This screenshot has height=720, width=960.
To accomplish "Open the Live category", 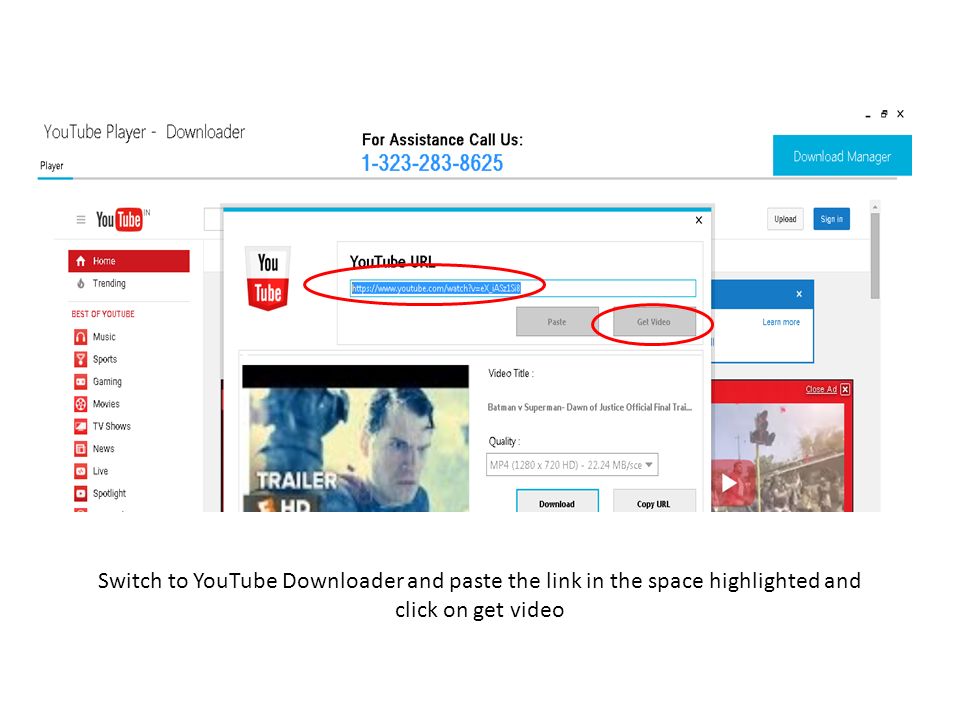I will coord(100,471).
